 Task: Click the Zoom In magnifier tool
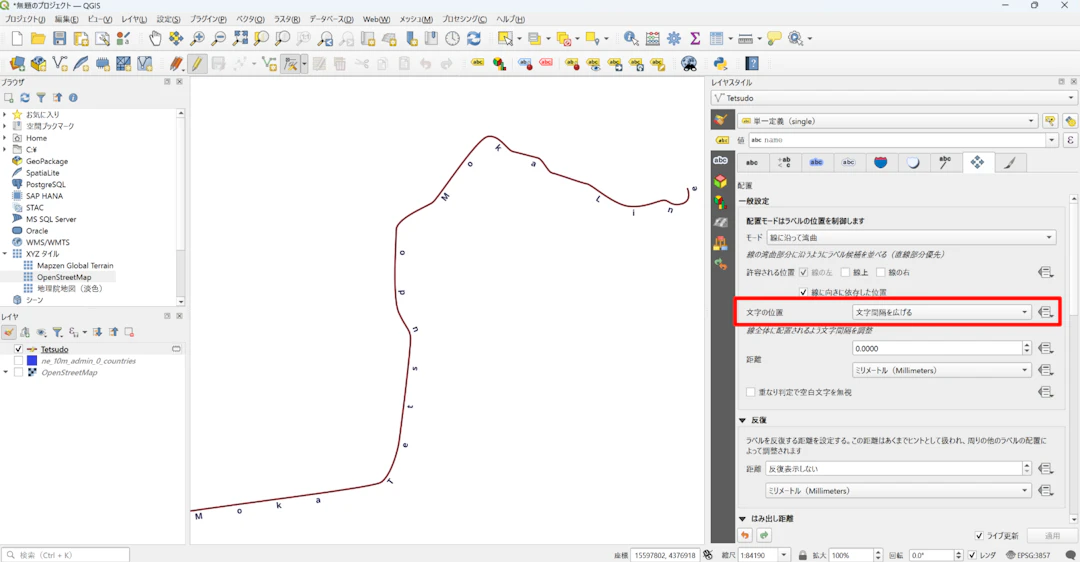pyautogui.click(x=197, y=39)
